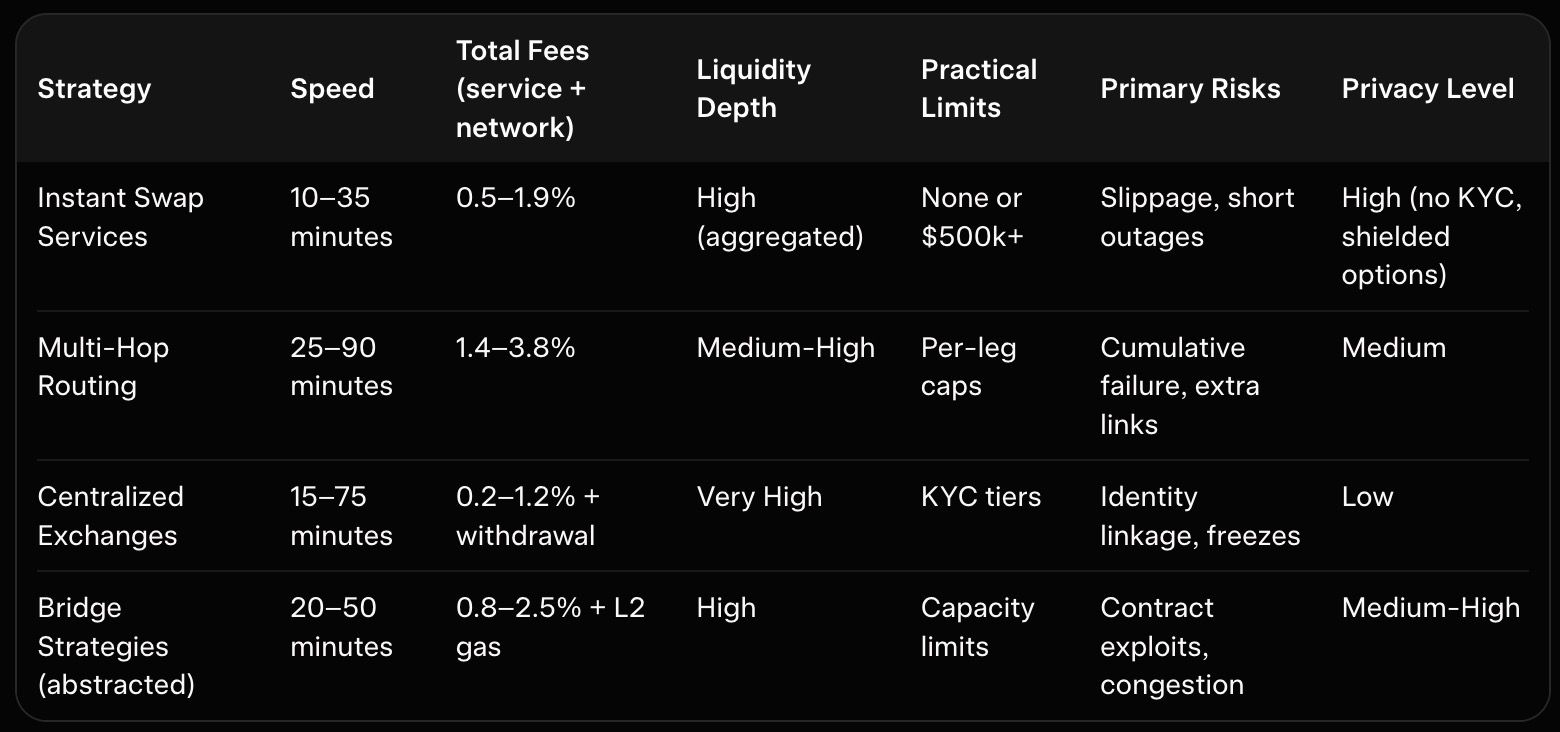This screenshot has height=732, width=1560.
Task: Click the Primary Risks column header
Action: point(1190,88)
